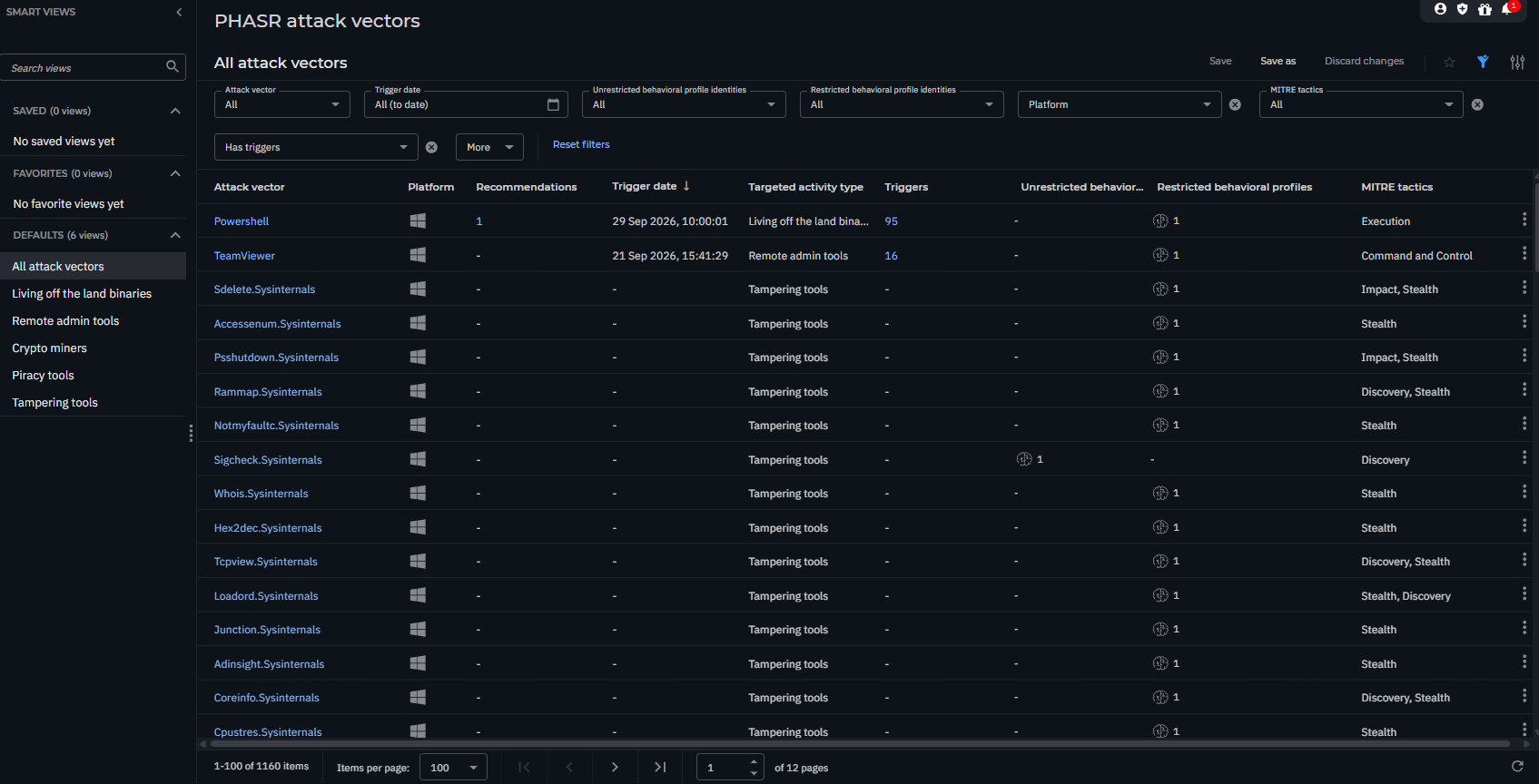Expand the More filters dropdown
Viewport: 1539px width, 784px height.
(x=489, y=147)
